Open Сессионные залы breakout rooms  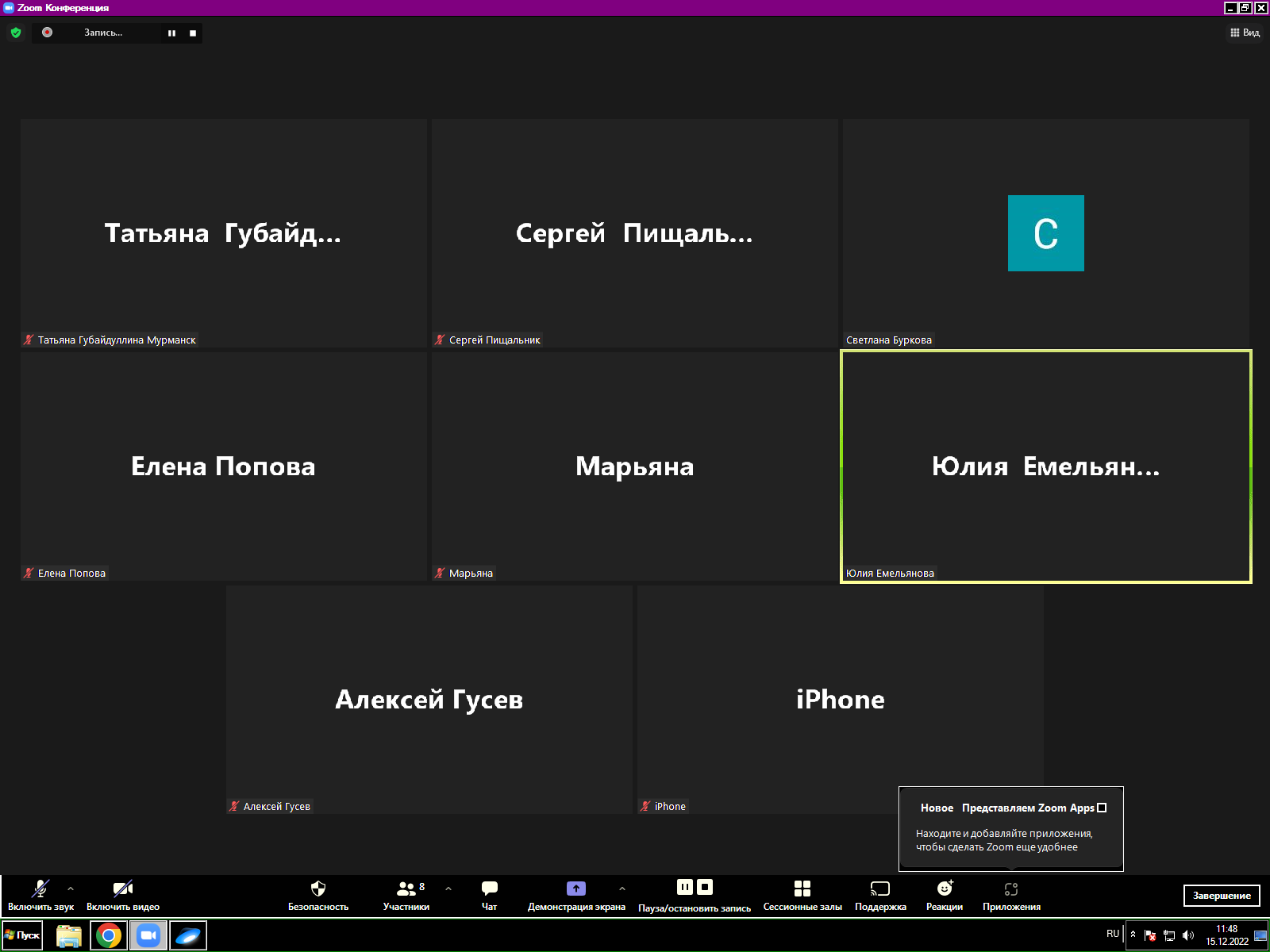click(x=802, y=895)
